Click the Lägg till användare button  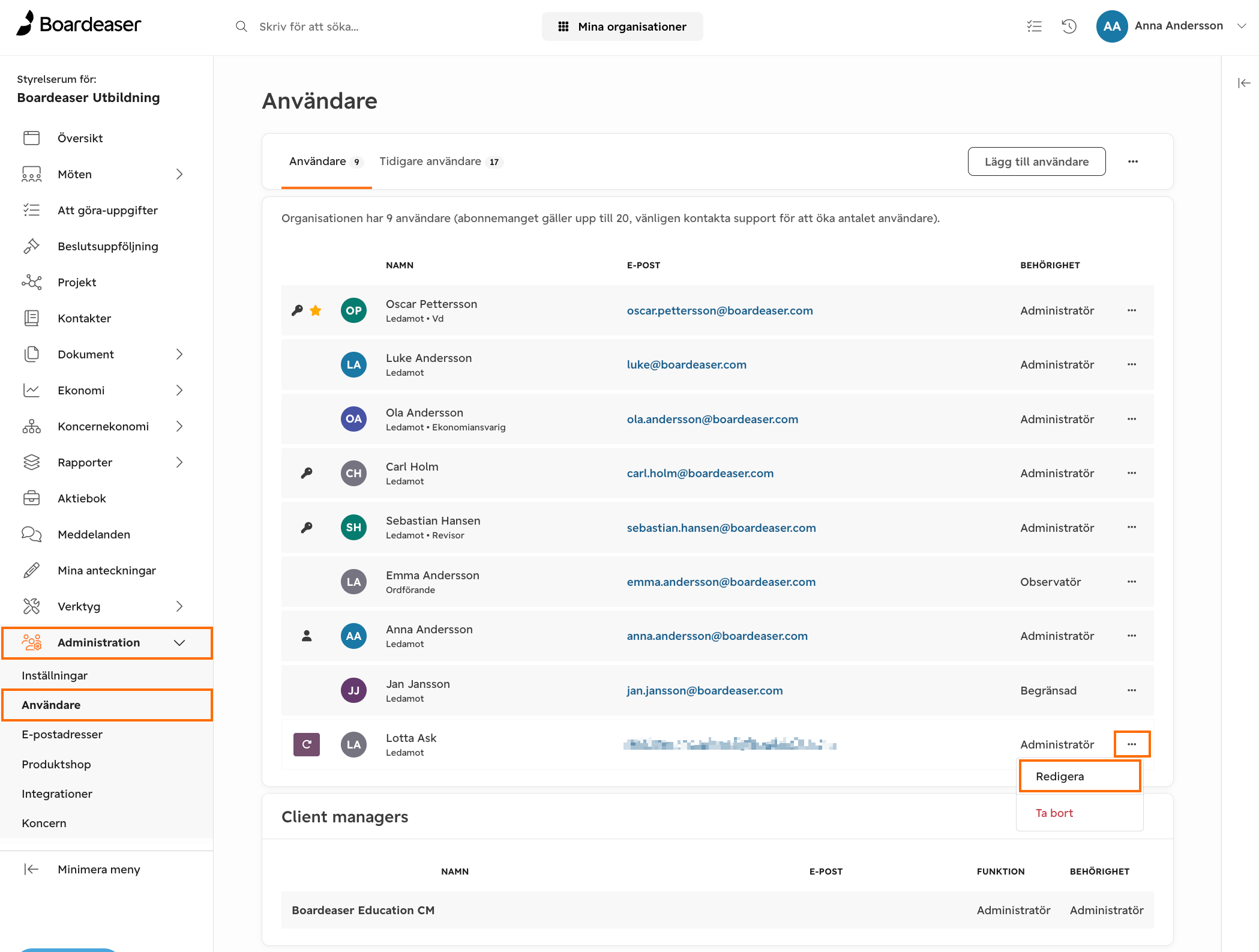pyautogui.click(x=1036, y=161)
